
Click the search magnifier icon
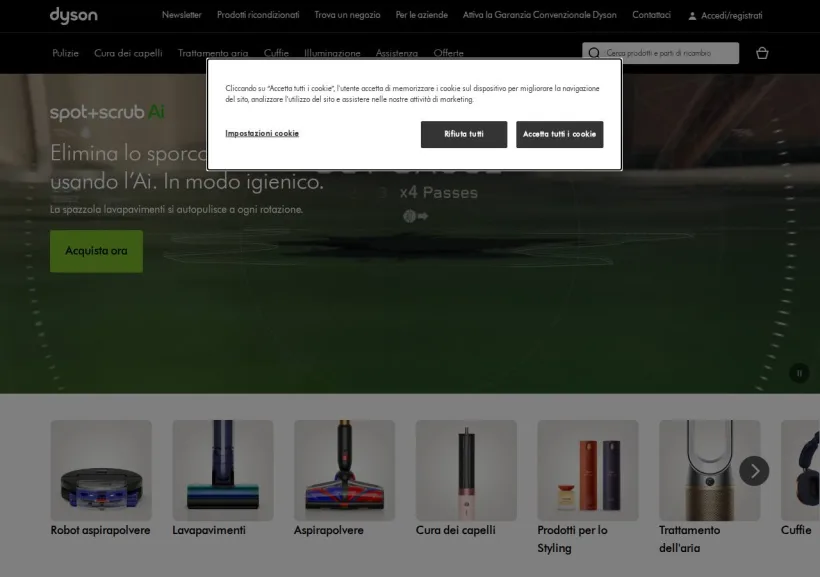[594, 53]
